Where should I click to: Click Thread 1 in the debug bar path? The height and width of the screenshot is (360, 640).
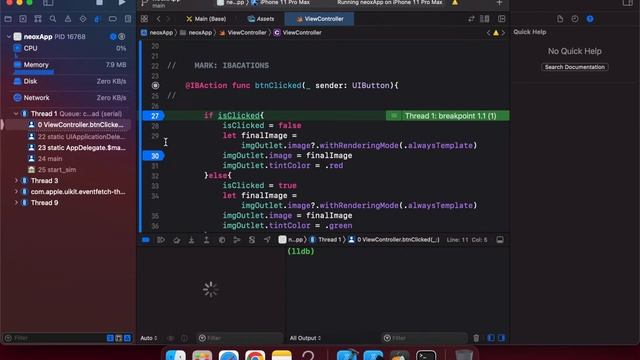(326, 240)
